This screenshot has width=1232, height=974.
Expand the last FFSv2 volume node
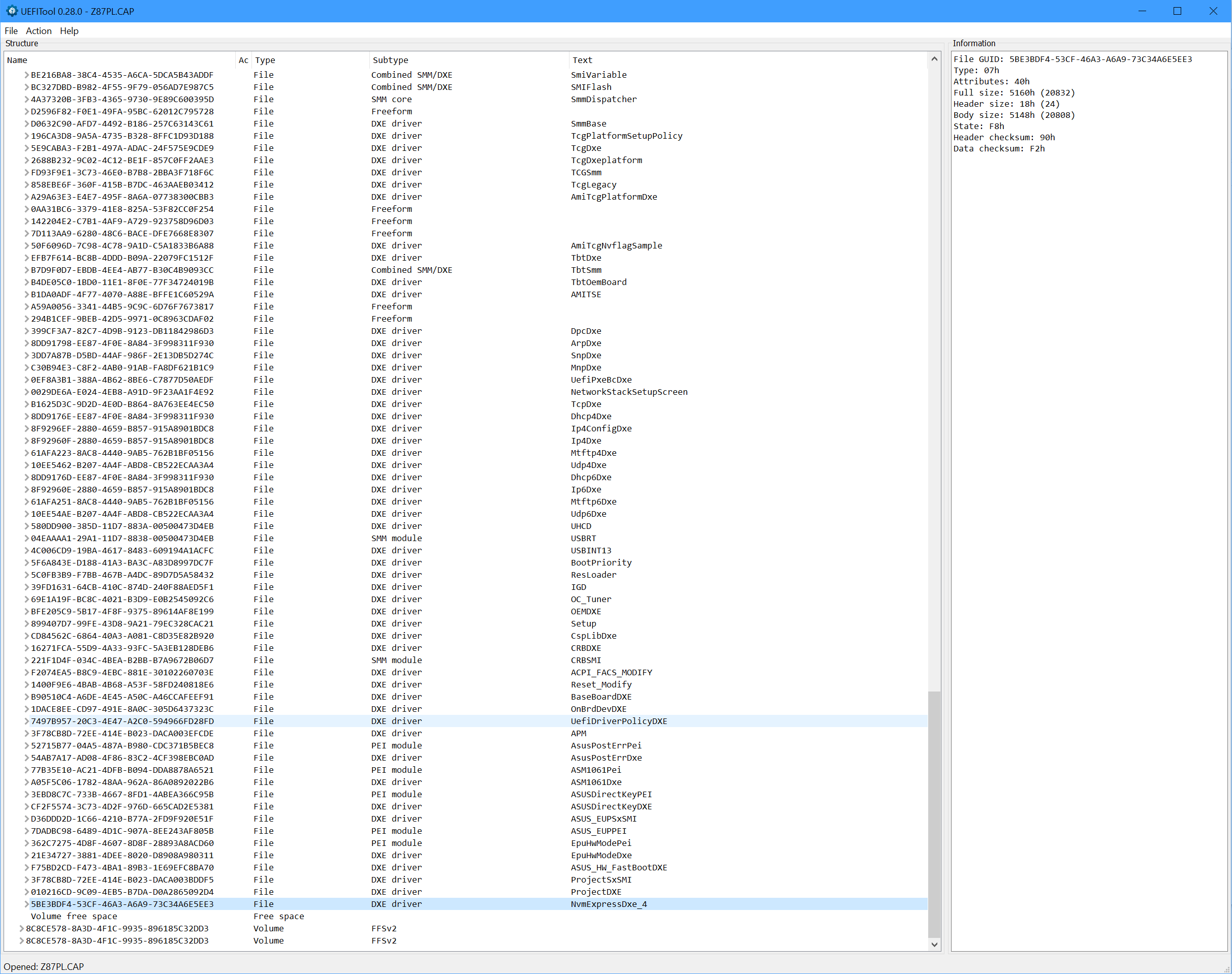21,940
